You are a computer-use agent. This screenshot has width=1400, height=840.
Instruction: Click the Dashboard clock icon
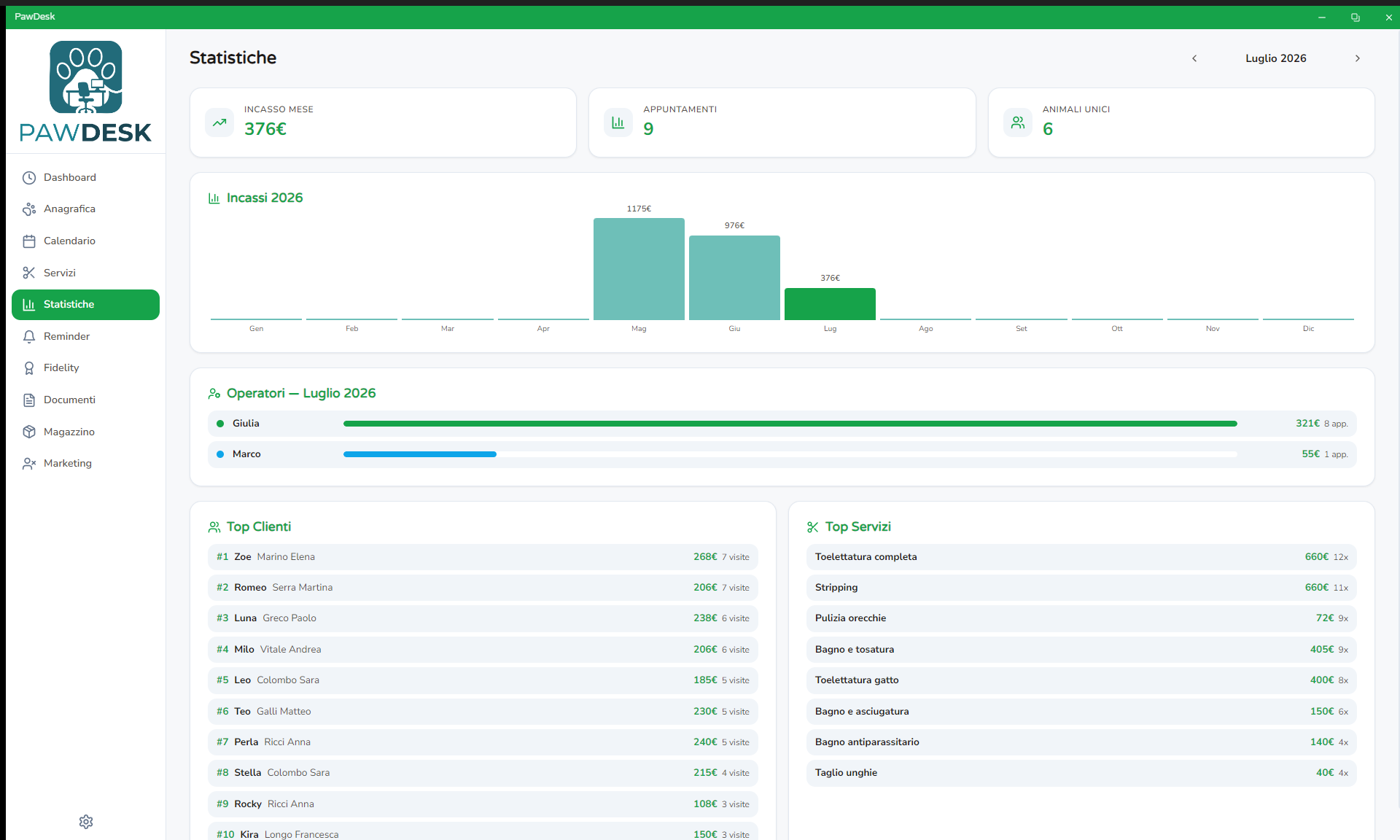[29, 178]
